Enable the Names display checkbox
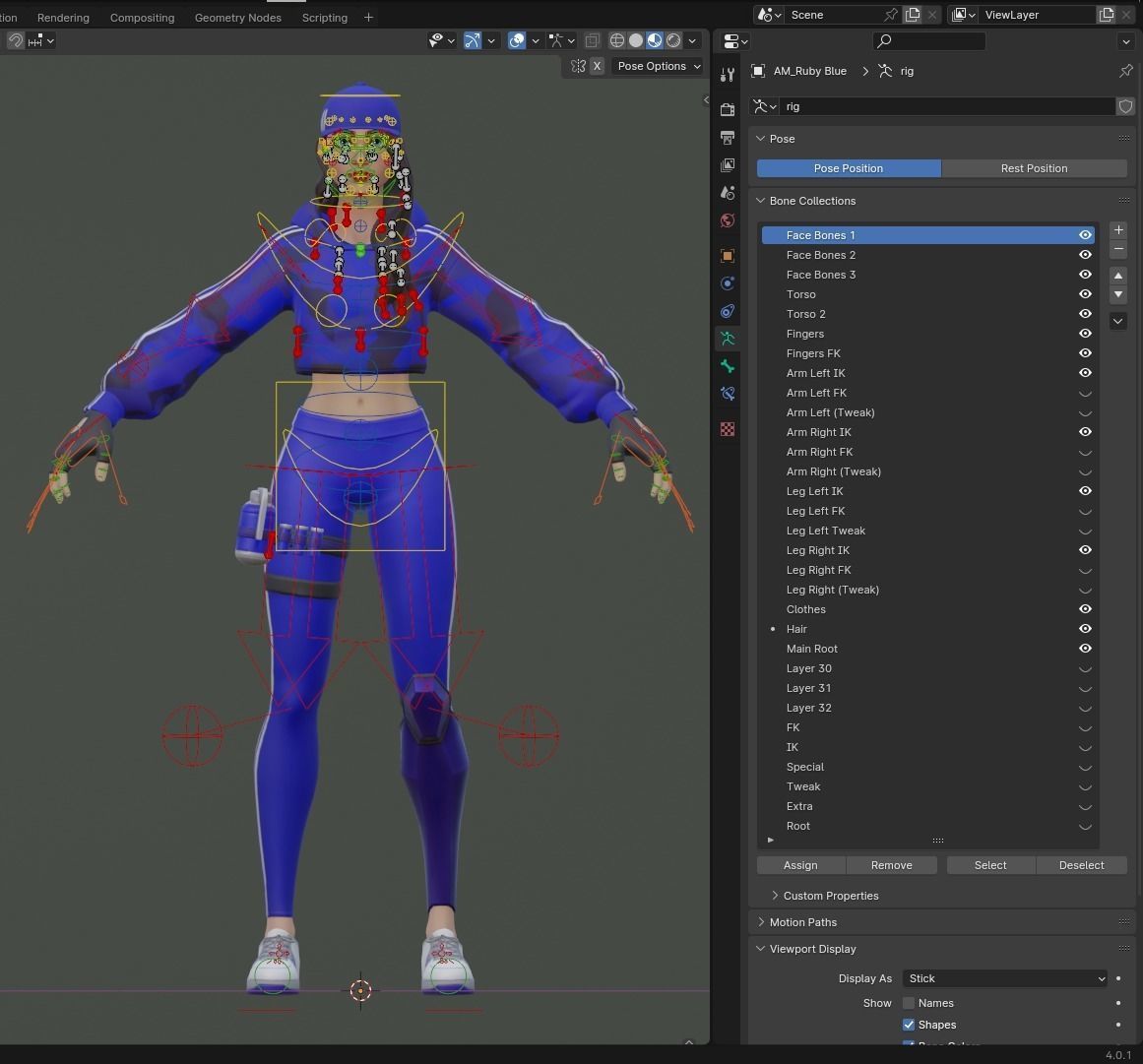This screenshot has width=1143, height=1064. point(909,1003)
